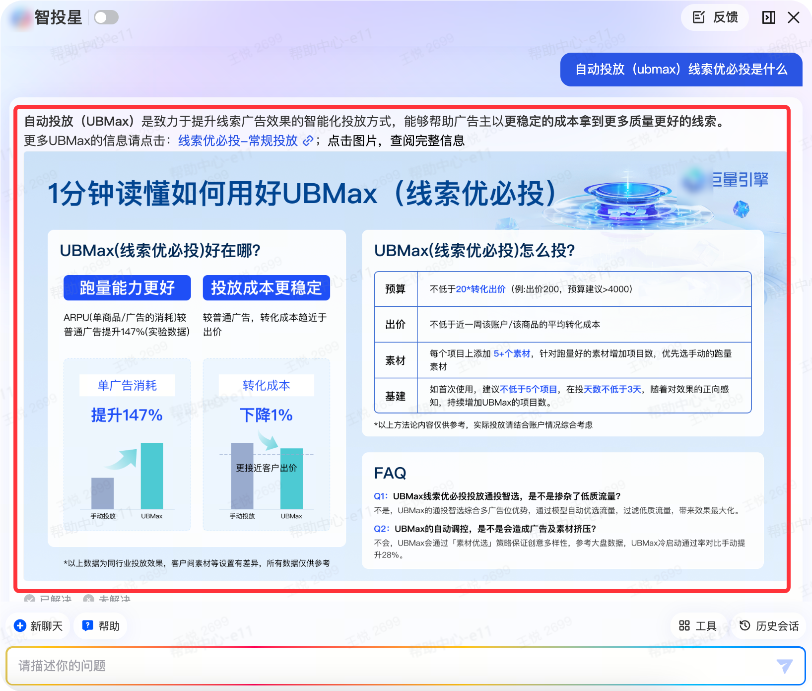Open 历史会话 history conversations
The image size is (812, 691).
click(768, 626)
